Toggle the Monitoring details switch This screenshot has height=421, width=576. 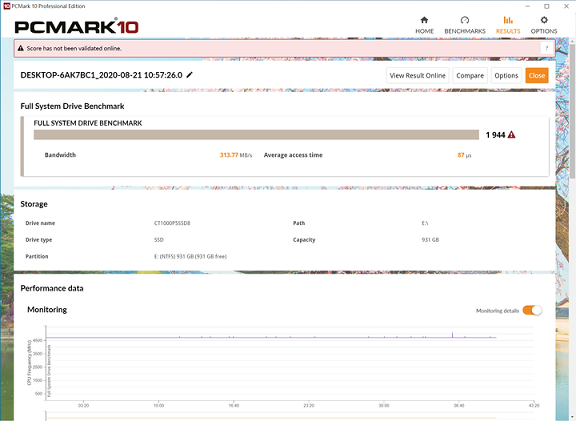pyautogui.click(x=532, y=310)
